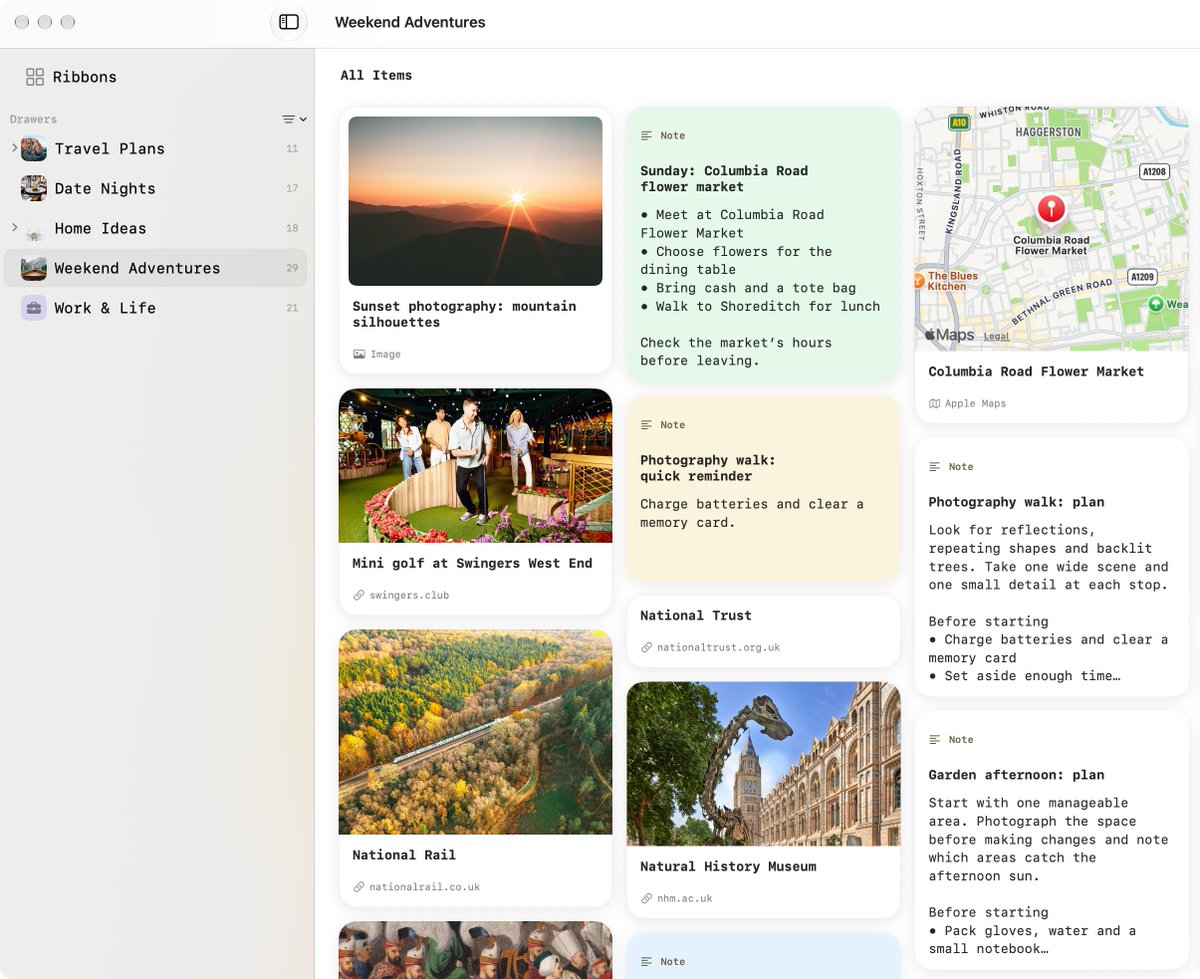Click the note icon on Garden afternoon: plan

[x=935, y=740]
